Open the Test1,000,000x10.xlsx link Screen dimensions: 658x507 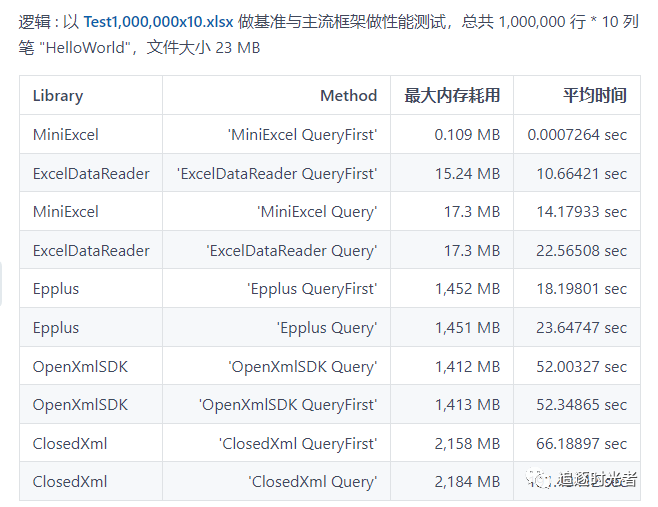click(158, 21)
